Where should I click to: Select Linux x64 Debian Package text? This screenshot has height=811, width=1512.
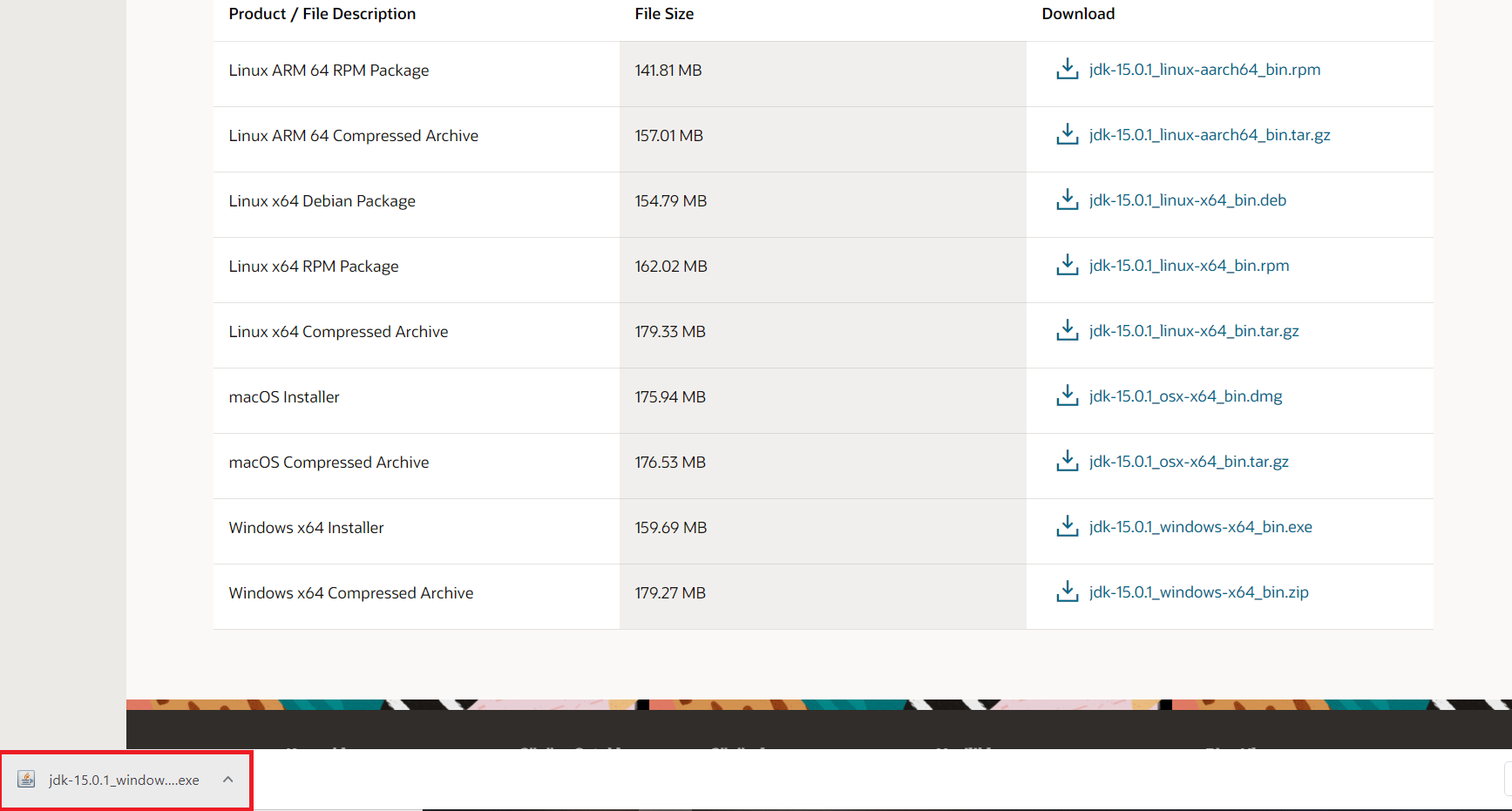tap(322, 201)
